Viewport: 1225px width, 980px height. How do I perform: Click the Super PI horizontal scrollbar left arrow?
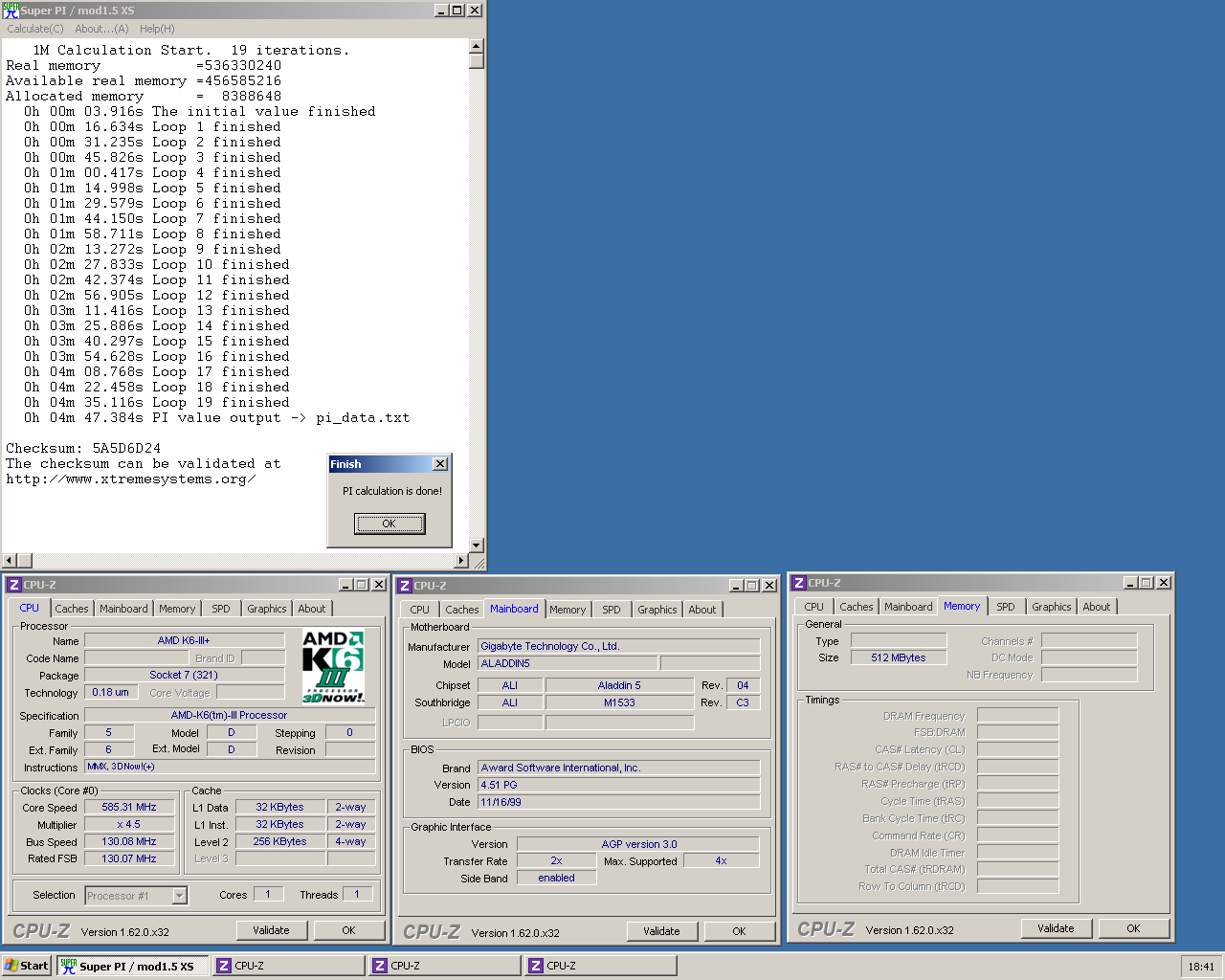(x=10, y=561)
